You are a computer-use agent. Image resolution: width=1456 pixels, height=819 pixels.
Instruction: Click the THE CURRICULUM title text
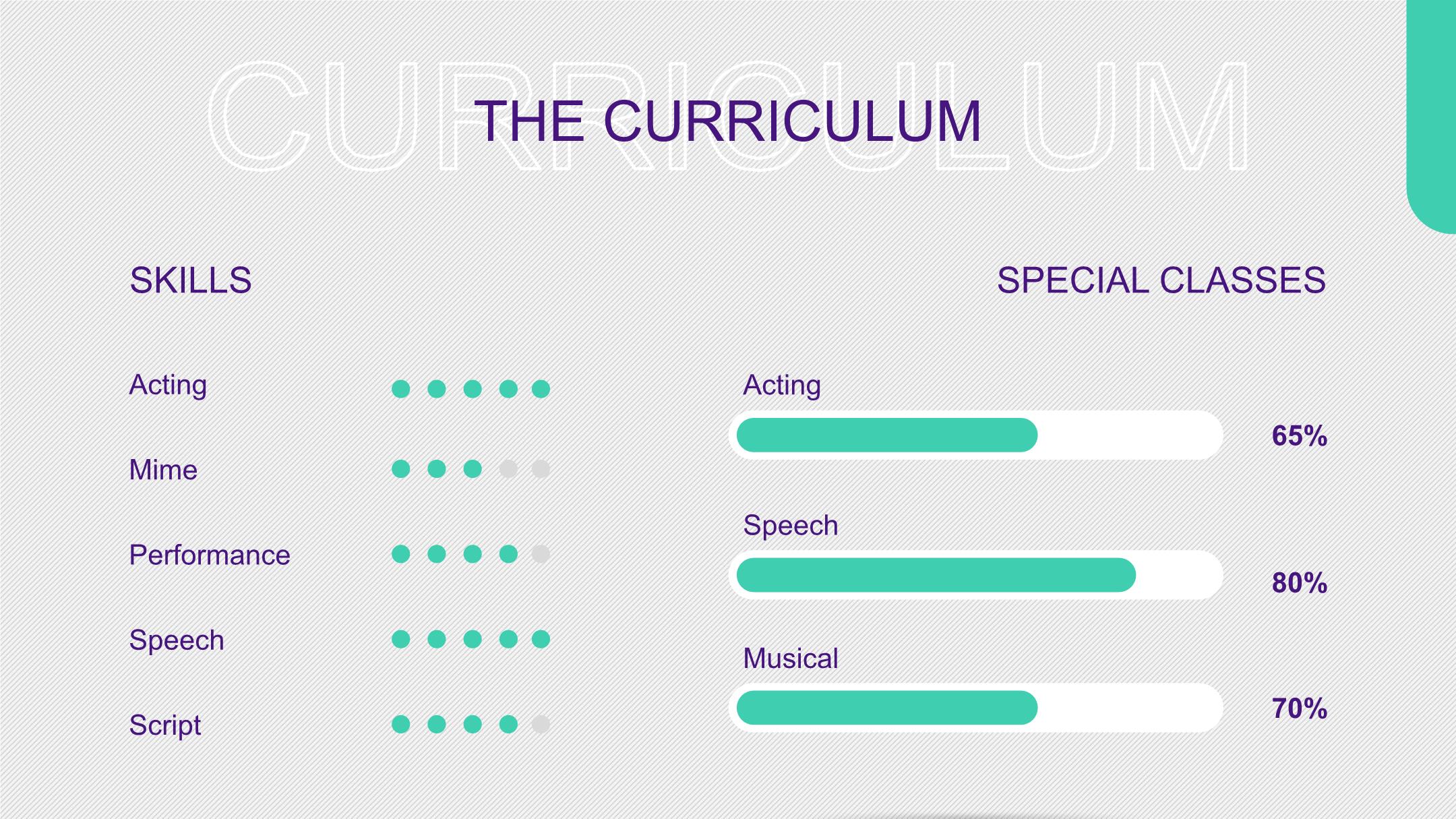(x=727, y=121)
